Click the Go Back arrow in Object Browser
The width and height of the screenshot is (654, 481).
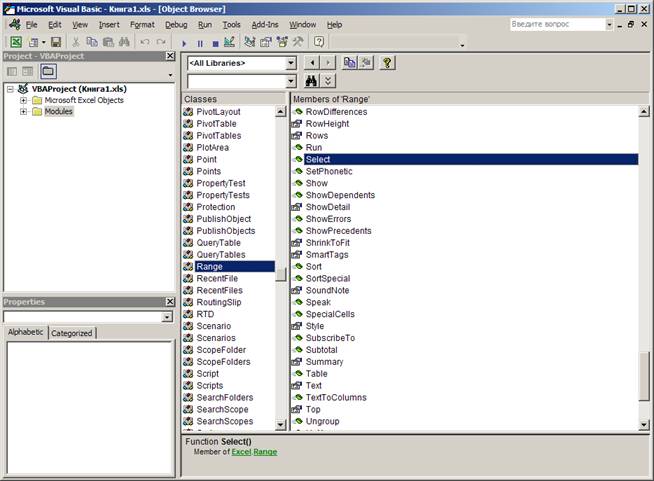click(x=310, y=63)
